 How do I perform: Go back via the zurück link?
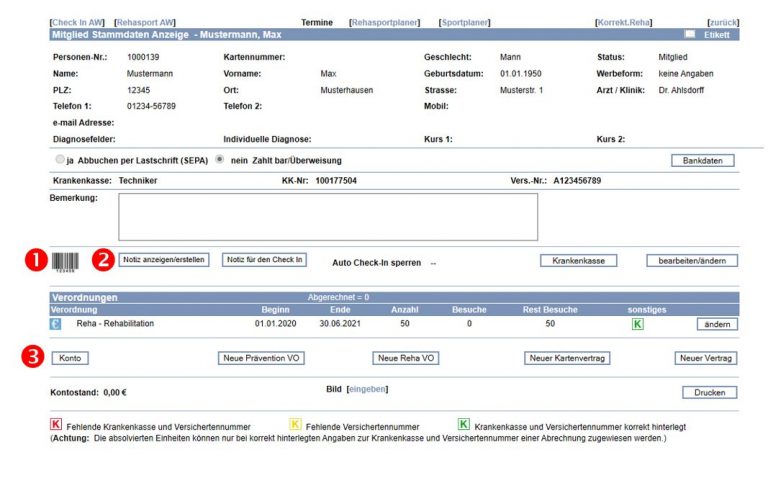722,22
